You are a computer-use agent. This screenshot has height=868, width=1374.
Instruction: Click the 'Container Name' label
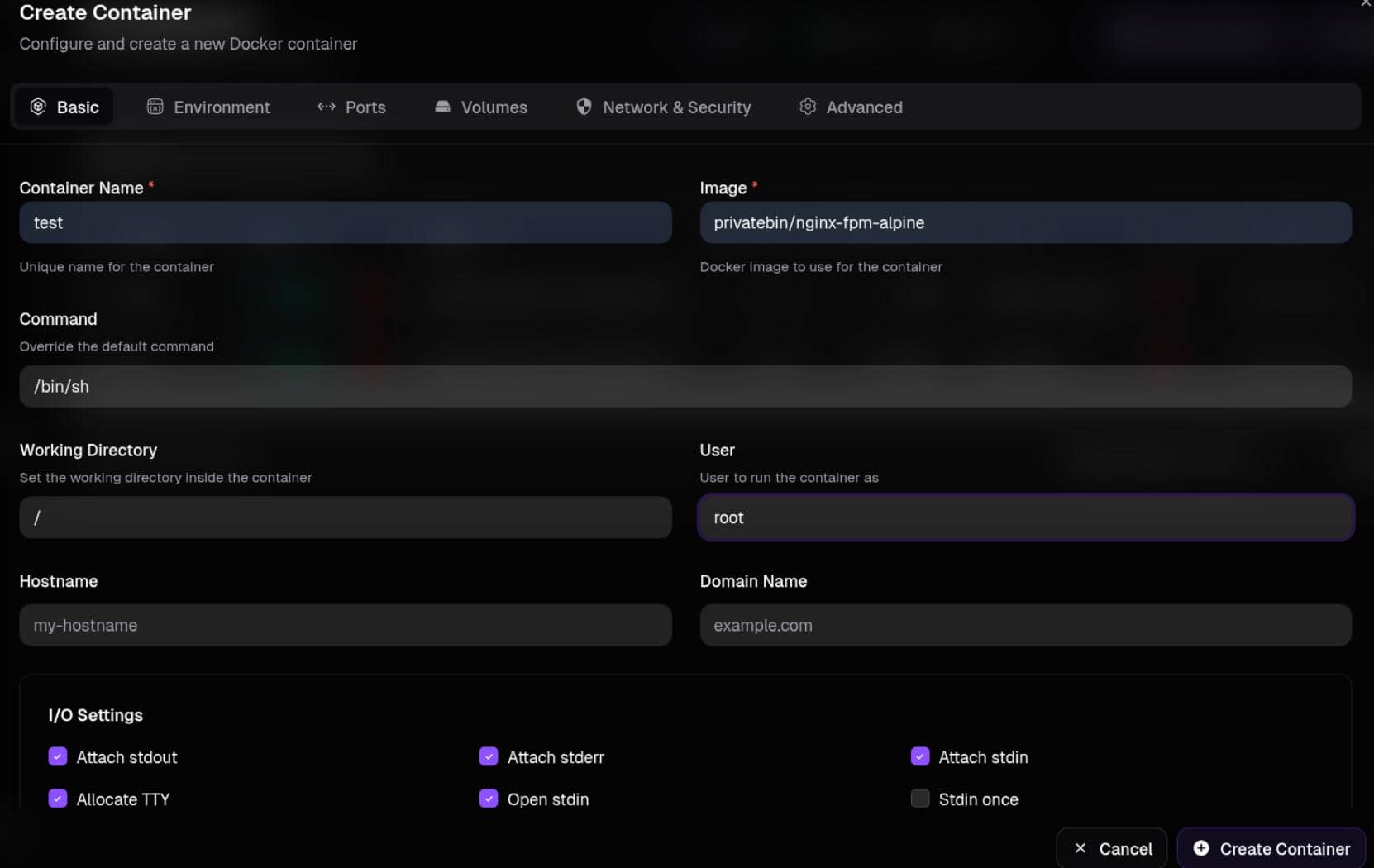click(x=82, y=188)
